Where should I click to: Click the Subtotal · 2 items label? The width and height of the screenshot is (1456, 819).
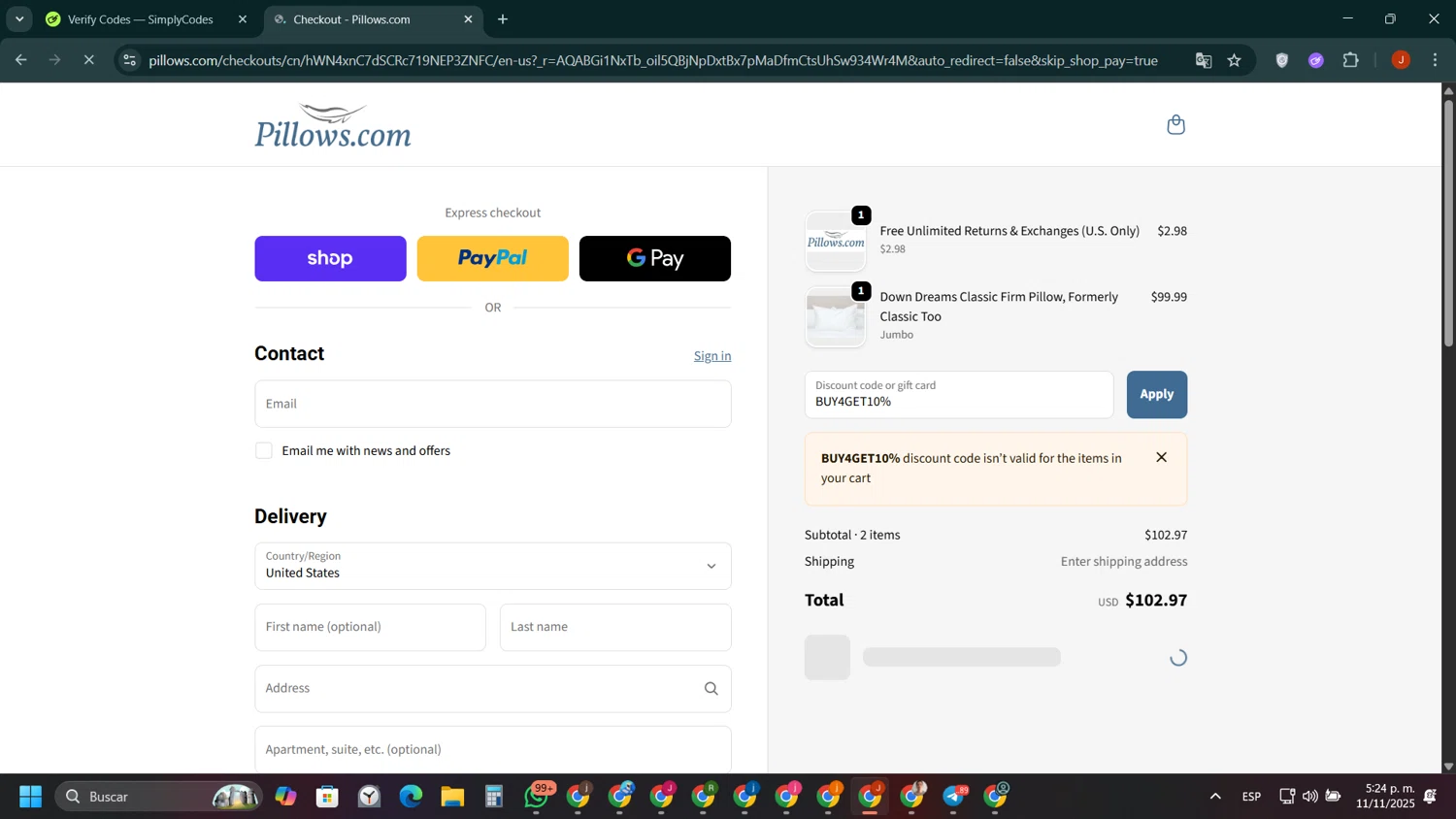click(x=852, y=535)
